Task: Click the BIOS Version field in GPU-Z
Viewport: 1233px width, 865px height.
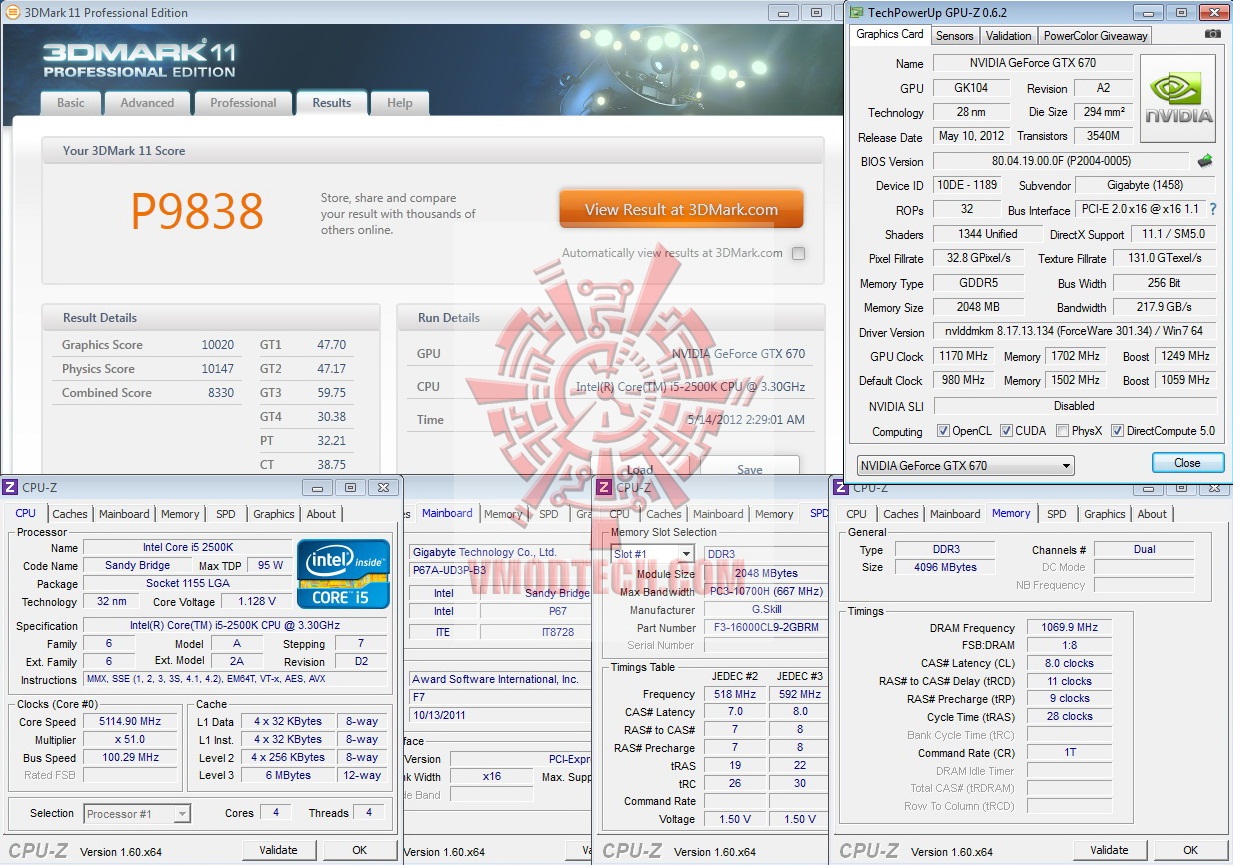Action: pos(1062,161)
